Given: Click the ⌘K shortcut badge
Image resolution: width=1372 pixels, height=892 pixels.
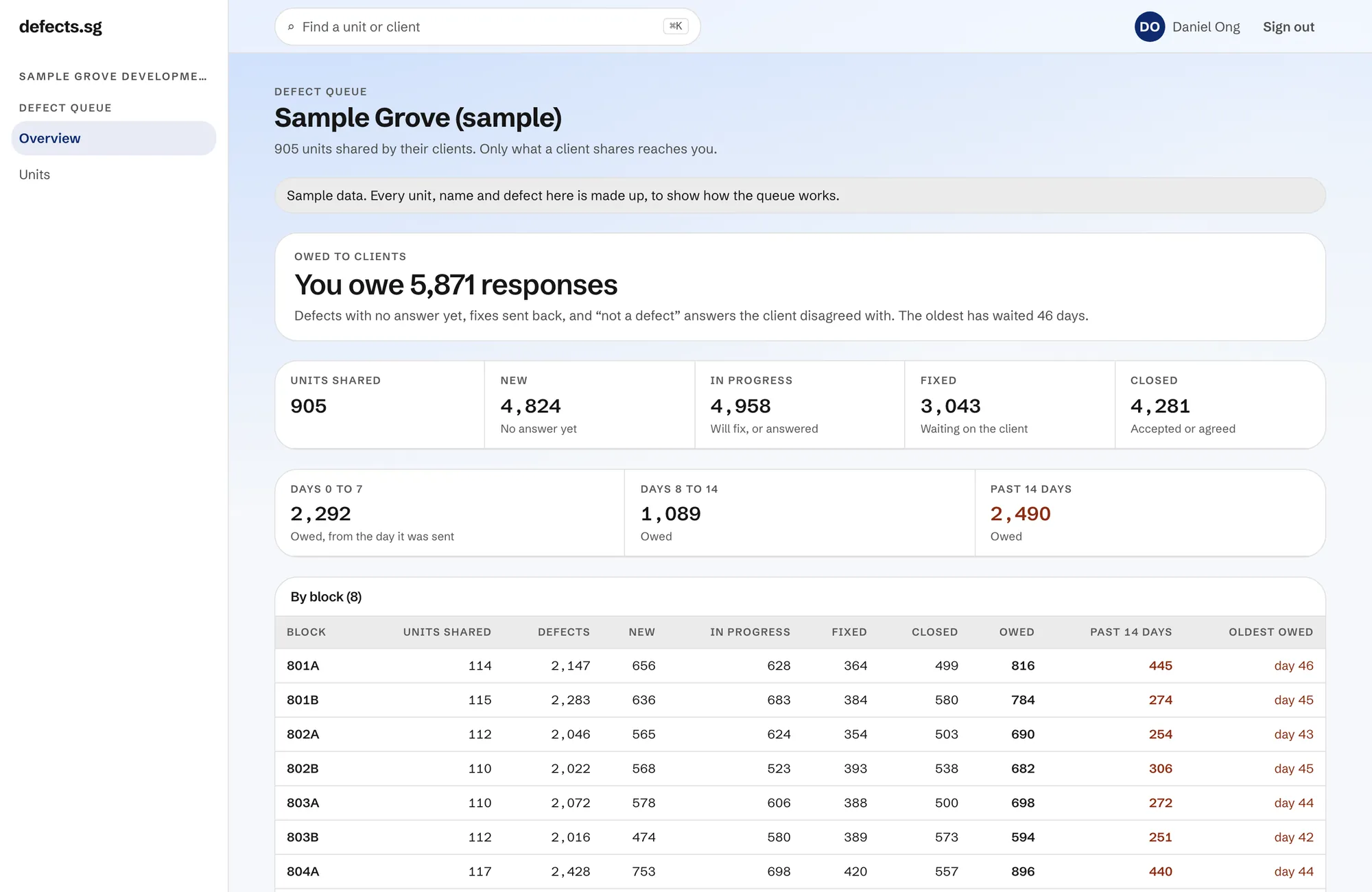Looking at the screenshot, I should 676,26.
